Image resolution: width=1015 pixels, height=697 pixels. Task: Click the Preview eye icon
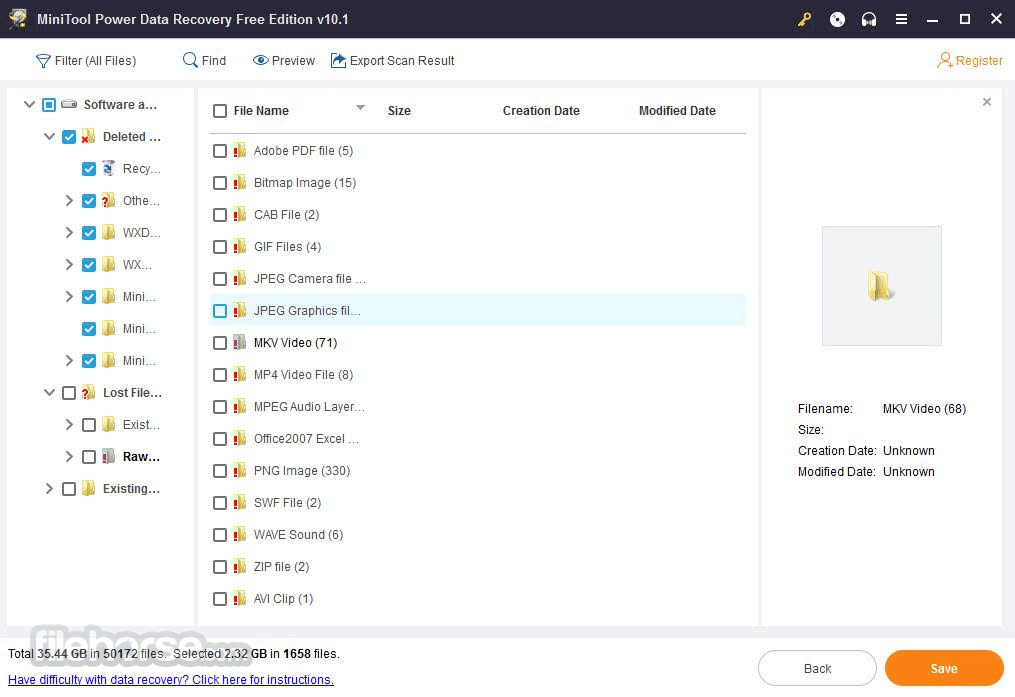pyautogui.click(x=260, y=60)
